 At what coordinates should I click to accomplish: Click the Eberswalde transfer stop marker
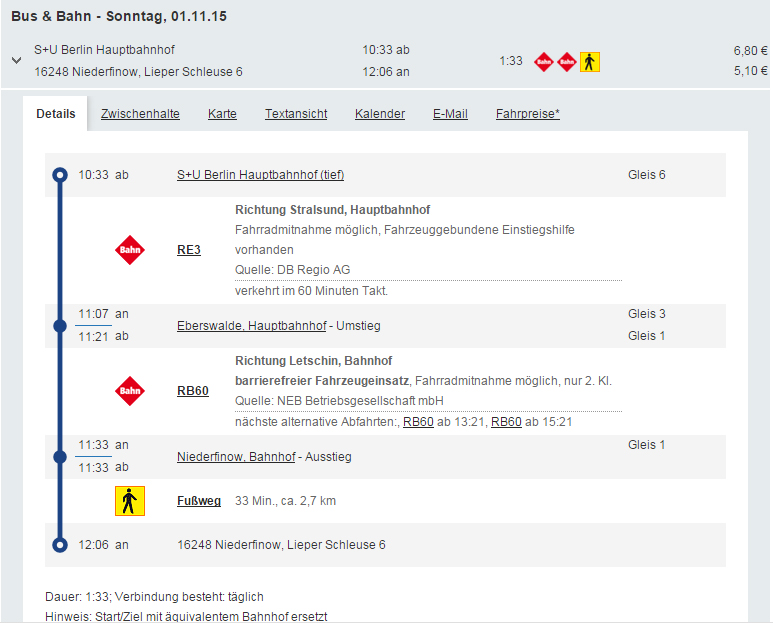[60, 325]
